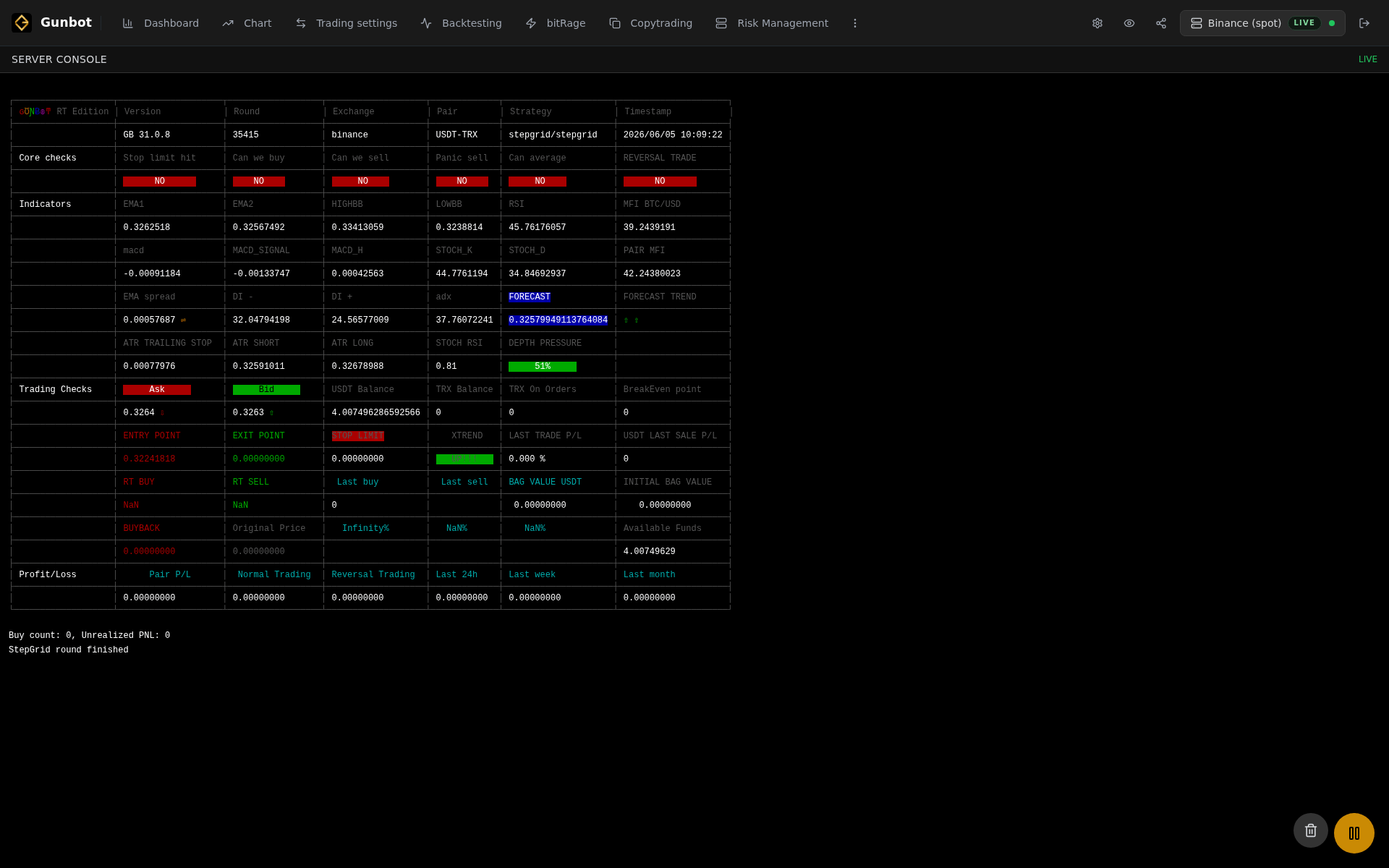Screen dimensions: 1389x868
Task: Go to Trading settings
Action: pos(346,23)
